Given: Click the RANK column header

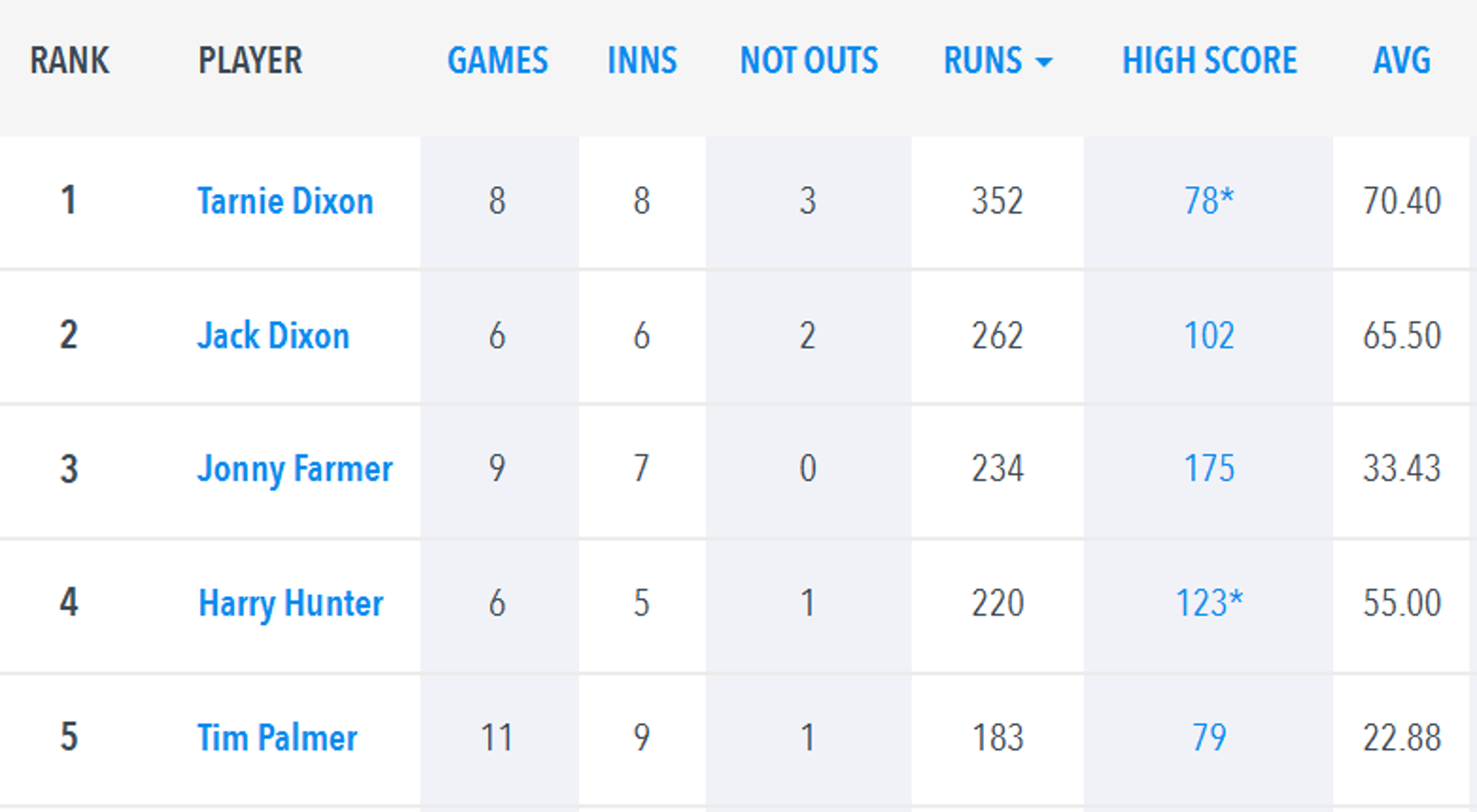Looking at the screenshot, I should point(69,61).
